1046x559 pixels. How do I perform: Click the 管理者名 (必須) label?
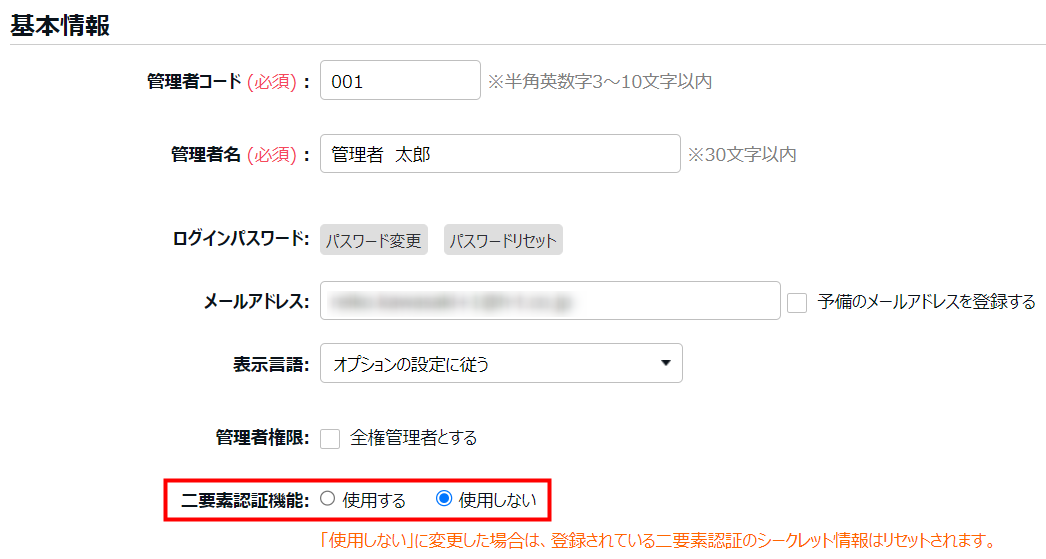240,155
